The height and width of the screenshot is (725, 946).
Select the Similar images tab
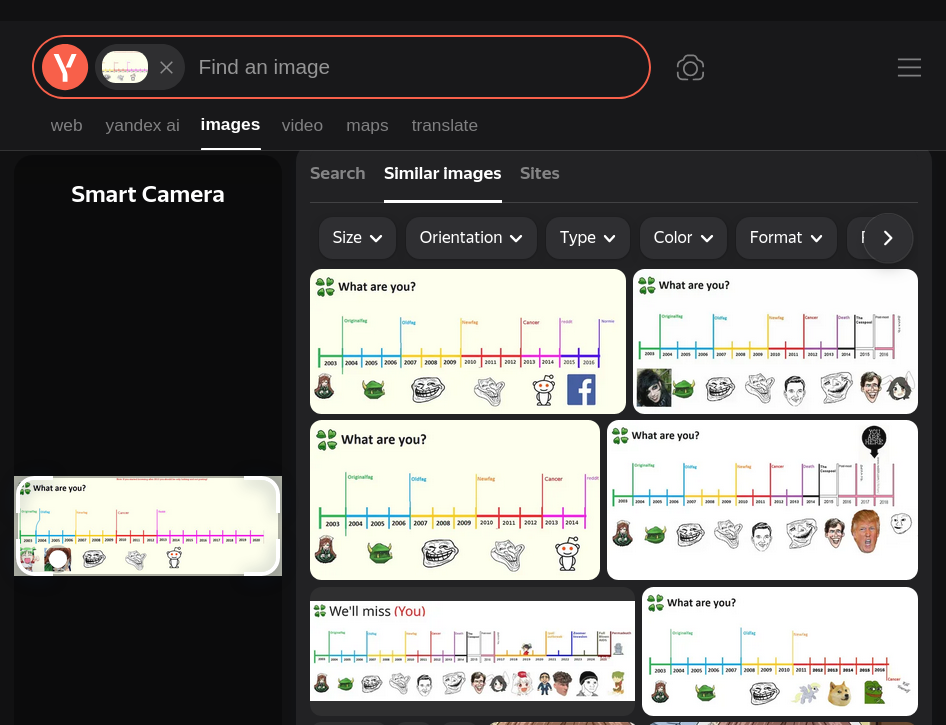coord(443,174)
